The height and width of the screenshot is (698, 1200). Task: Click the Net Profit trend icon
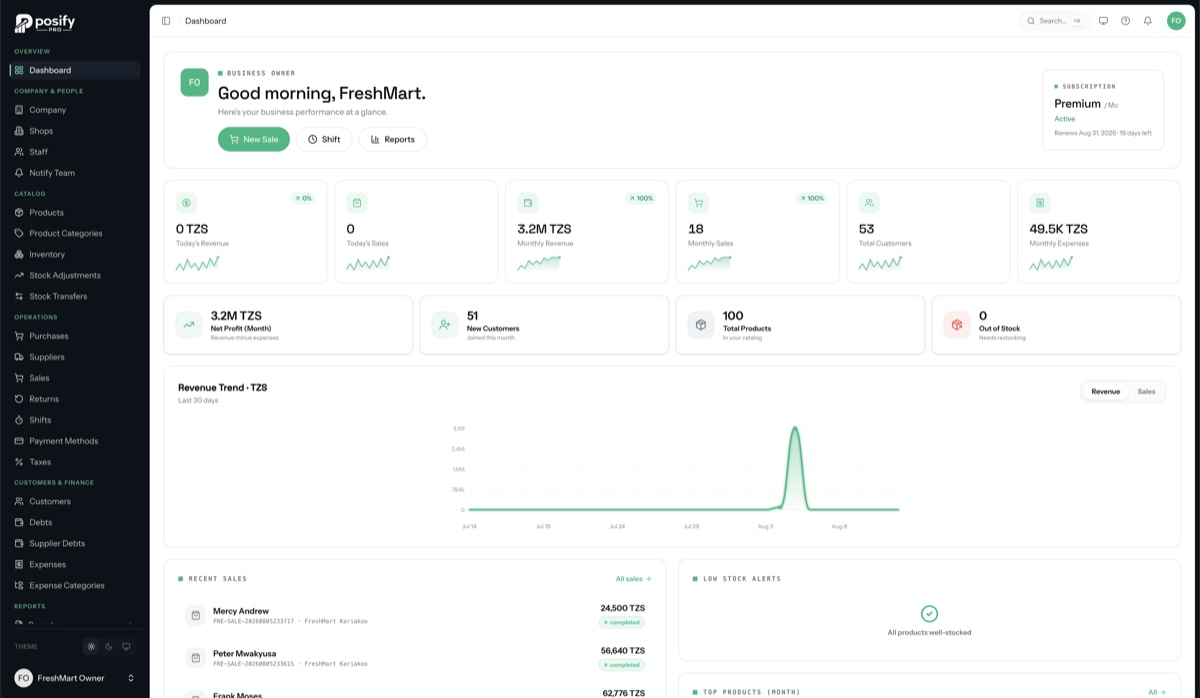pyautogui.click(x=189, y=325)
